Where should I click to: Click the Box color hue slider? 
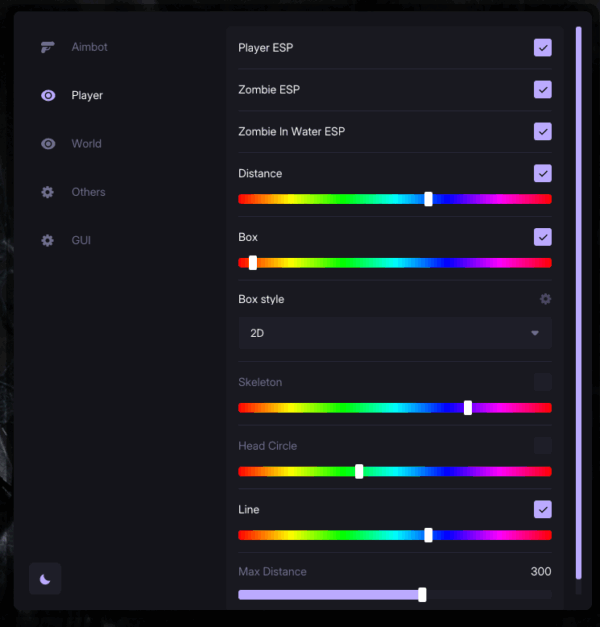395,263
